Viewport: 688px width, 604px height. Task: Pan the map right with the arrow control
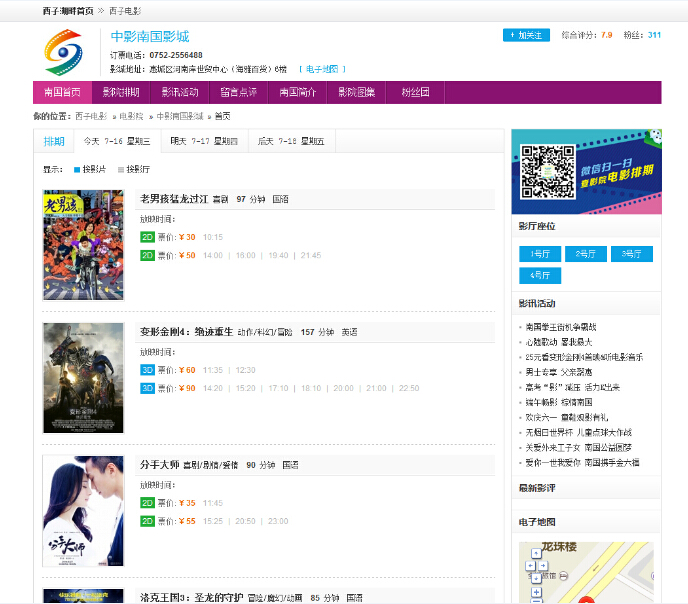pos(543,566)
